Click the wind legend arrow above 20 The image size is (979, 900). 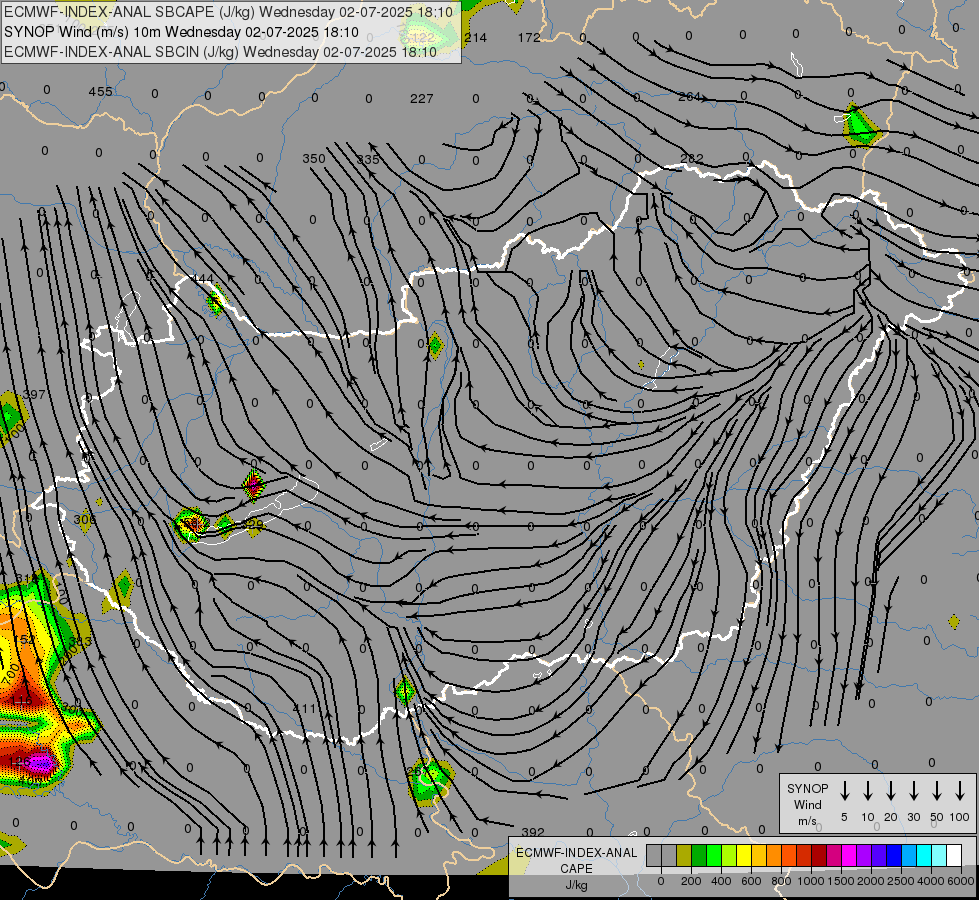click(891, 791)
